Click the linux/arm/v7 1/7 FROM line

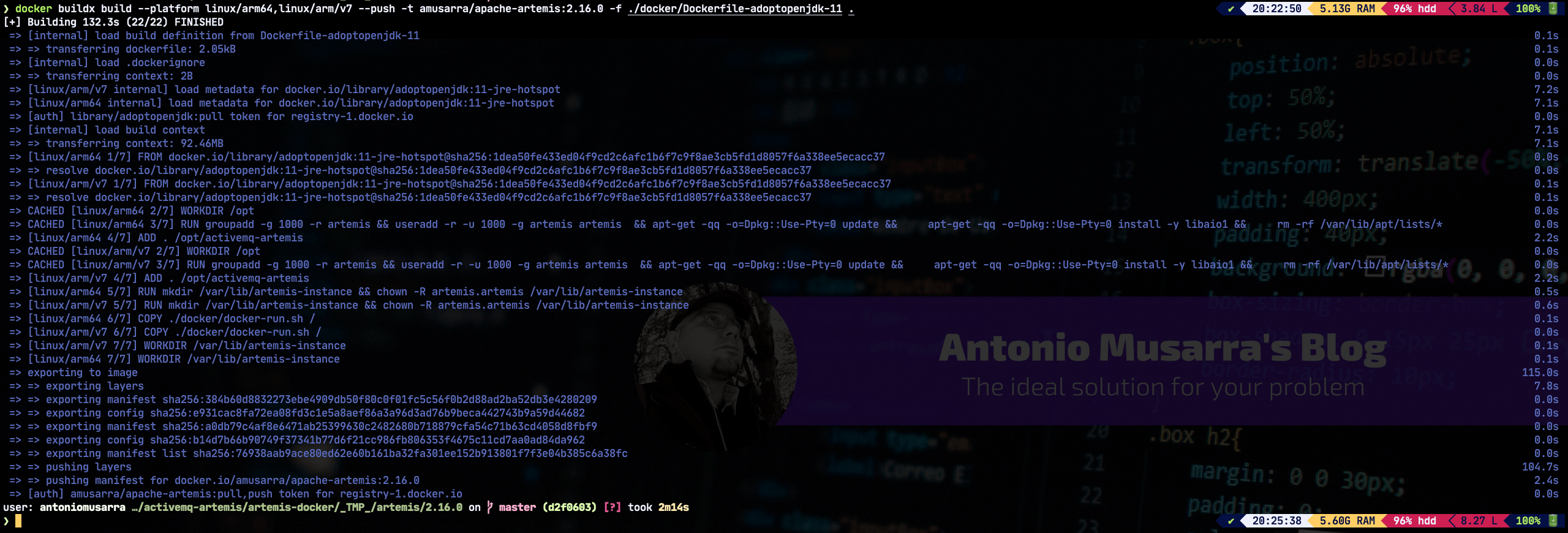(450, 184)
